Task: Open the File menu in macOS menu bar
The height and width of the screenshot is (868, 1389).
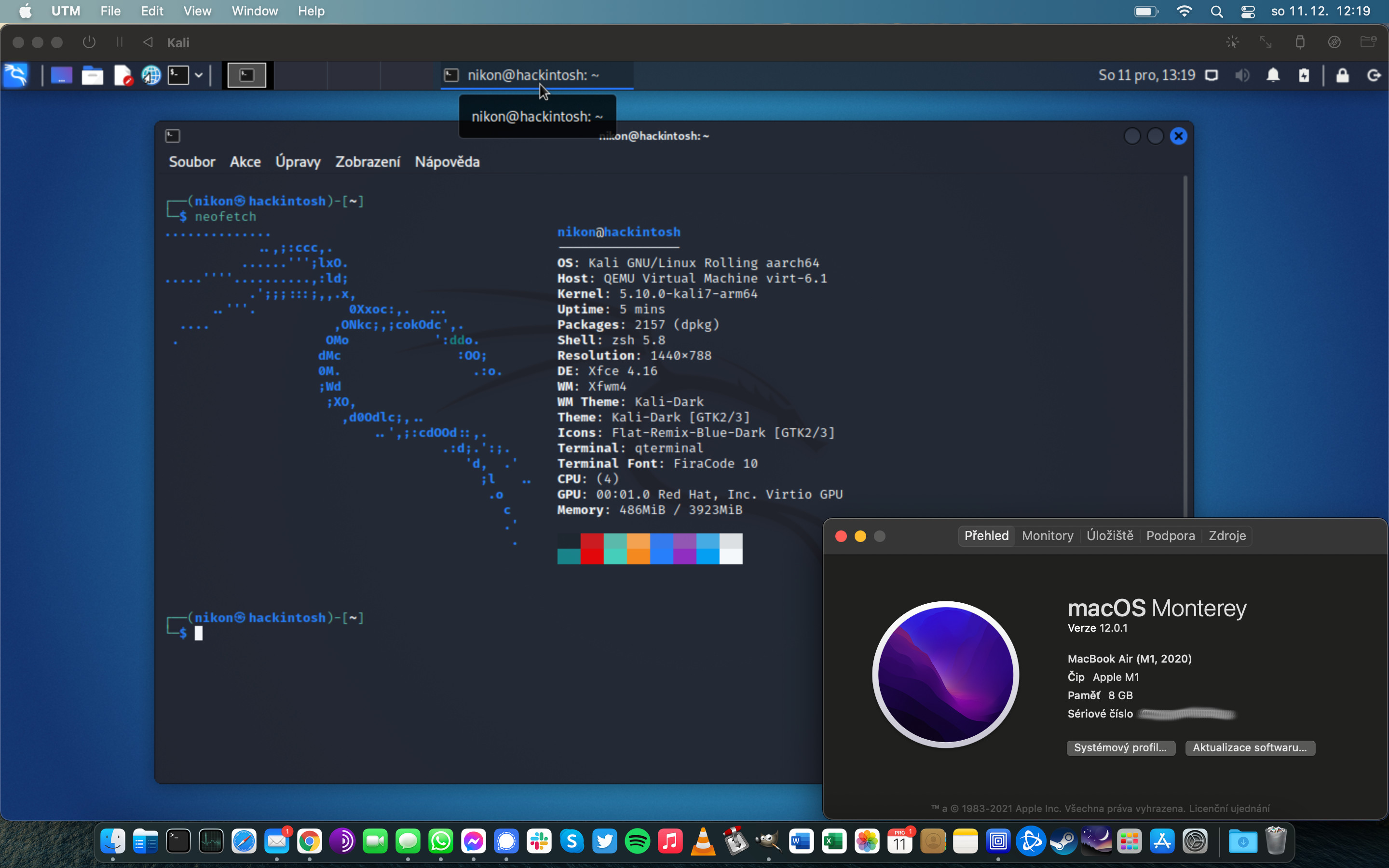Action: (x=110, y=11)
